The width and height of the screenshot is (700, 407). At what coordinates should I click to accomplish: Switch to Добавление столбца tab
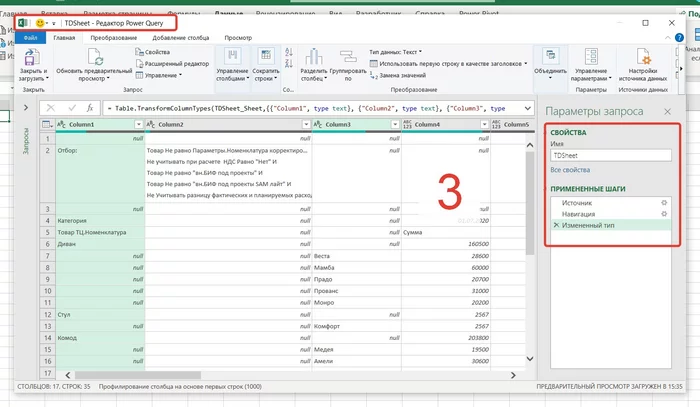[x=181, y=38]
